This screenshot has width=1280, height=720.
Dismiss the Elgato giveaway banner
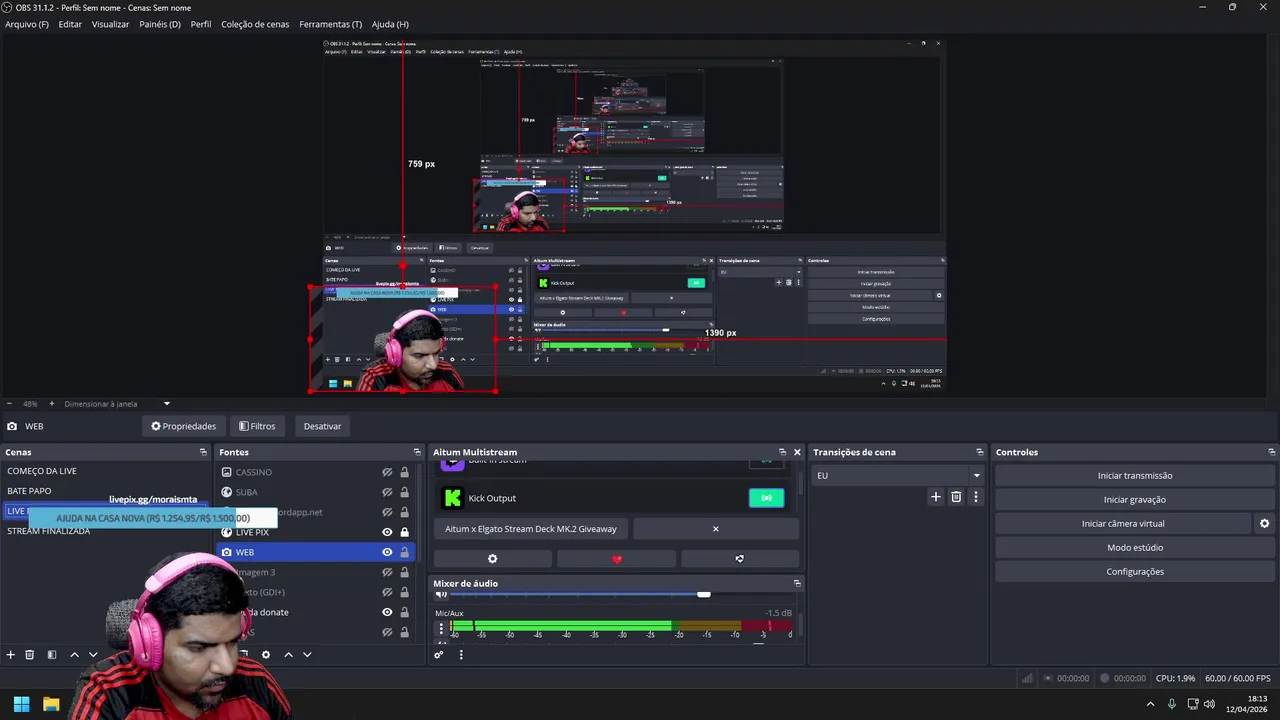(x=715, y=529)
